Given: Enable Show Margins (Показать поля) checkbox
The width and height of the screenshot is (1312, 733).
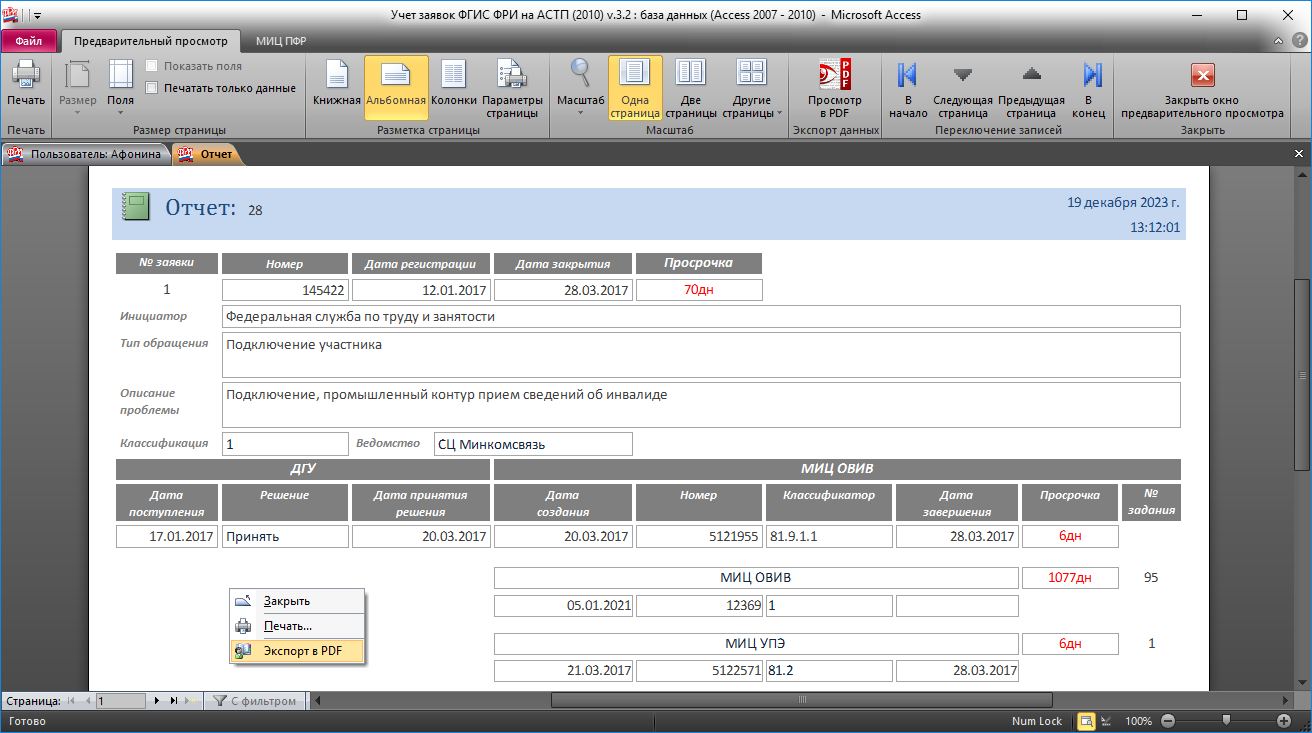Looking at the screenshot, I should coord(152,66).
